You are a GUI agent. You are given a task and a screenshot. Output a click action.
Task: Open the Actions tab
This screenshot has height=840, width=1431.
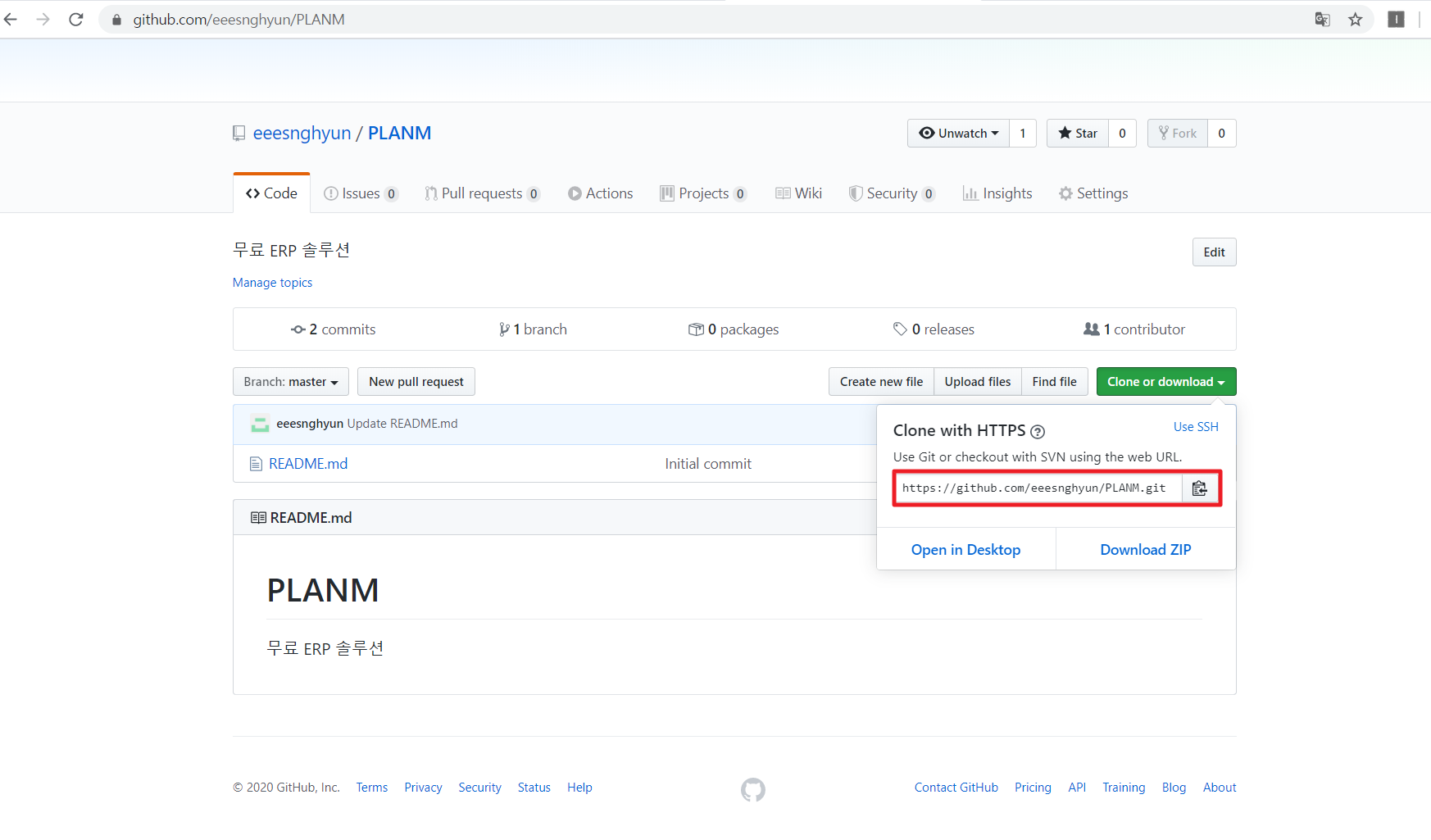coord(601,193)
